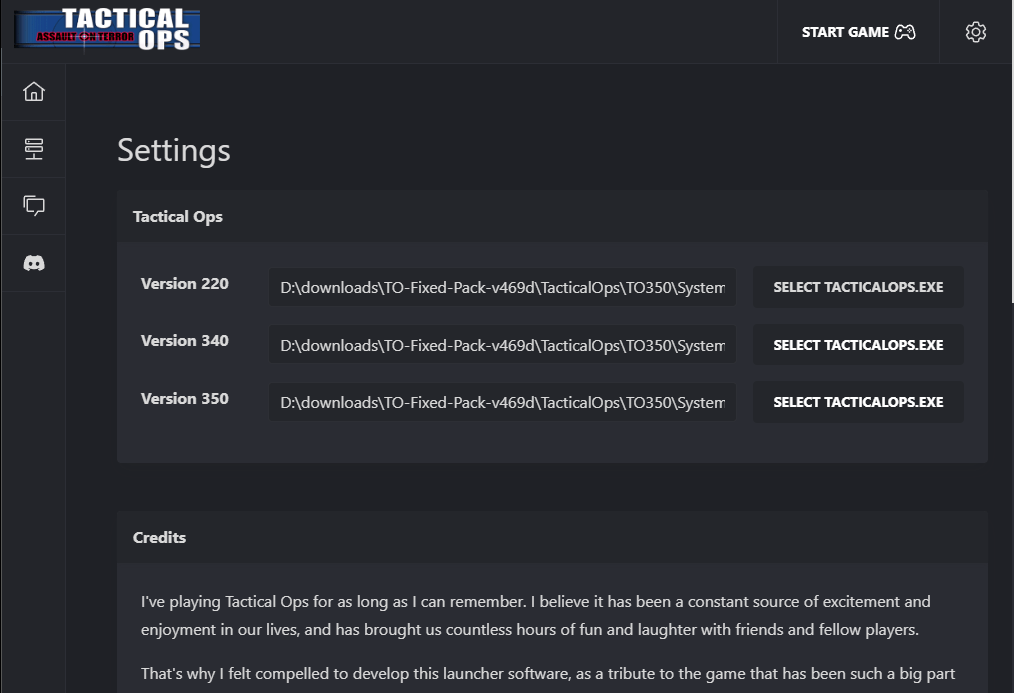Click the Version 350 path field
Screen dimensions: 1014x693
pos(502,402)
